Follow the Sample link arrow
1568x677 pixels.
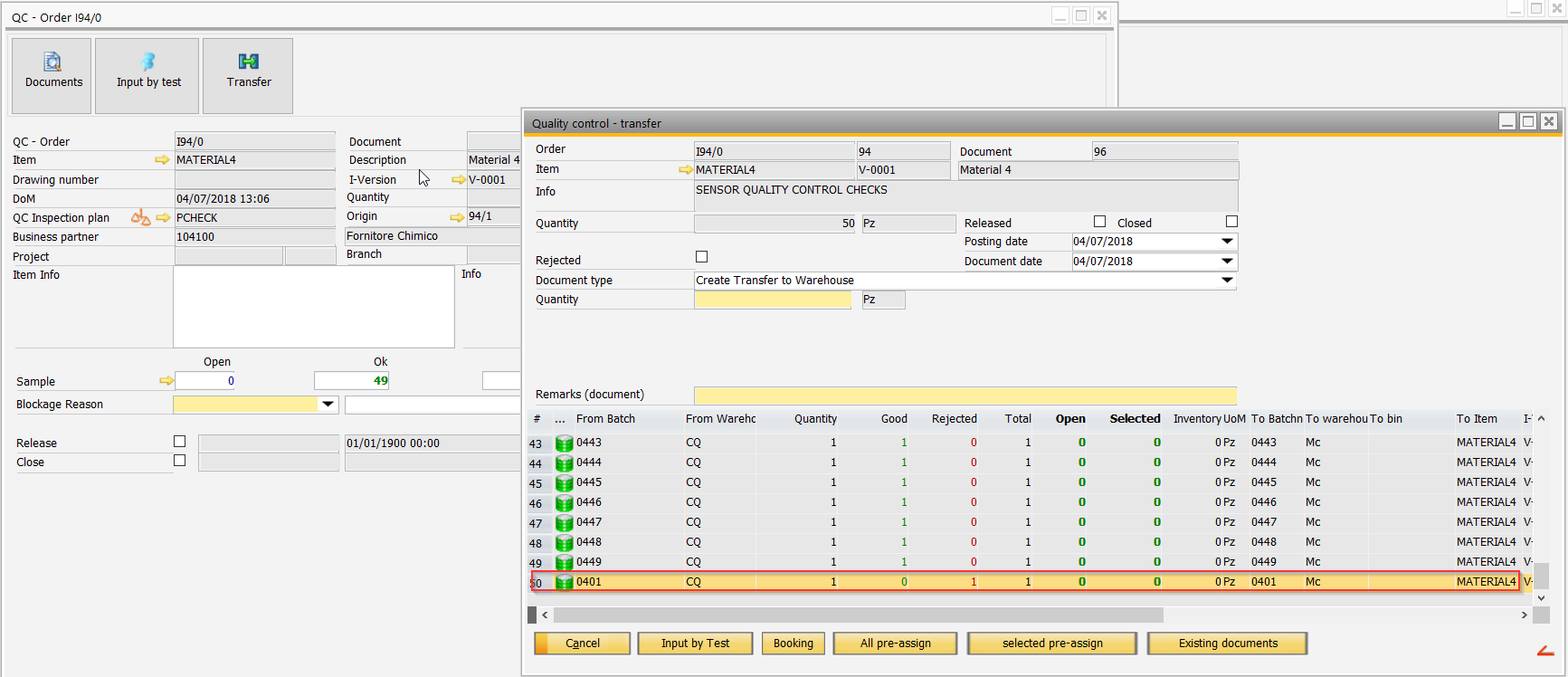tap(166, 381)
